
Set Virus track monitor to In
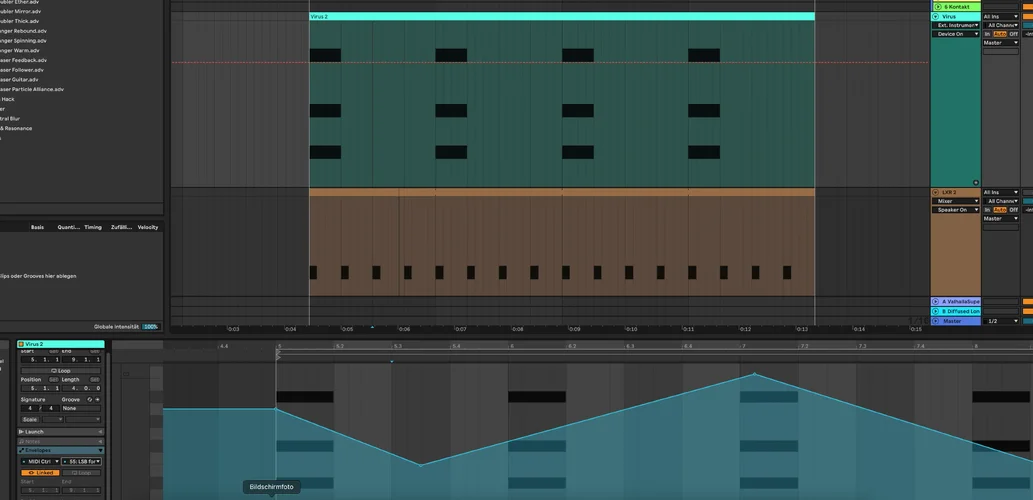click(x=988, y=34)
